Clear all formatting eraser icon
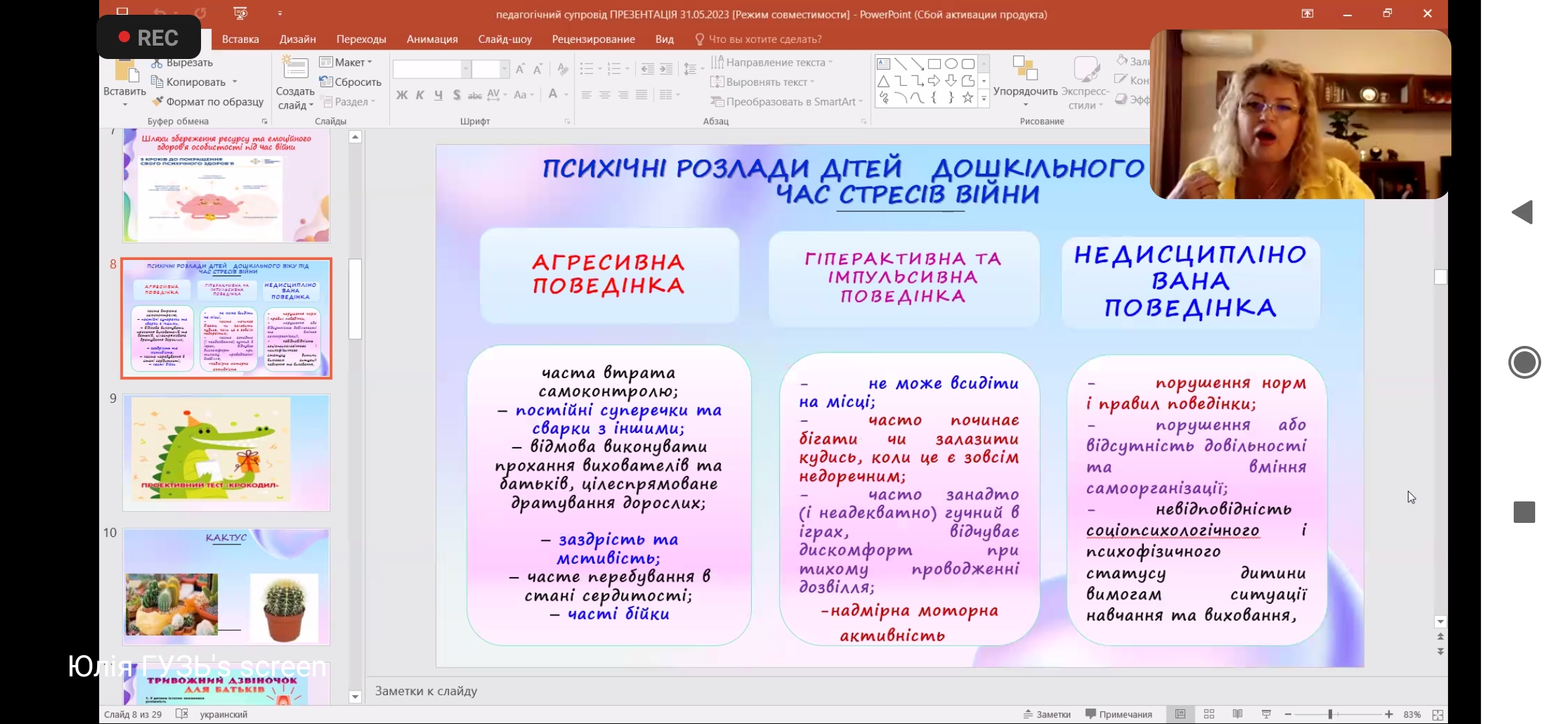1568x724 pixels. [x=563, y=69]
